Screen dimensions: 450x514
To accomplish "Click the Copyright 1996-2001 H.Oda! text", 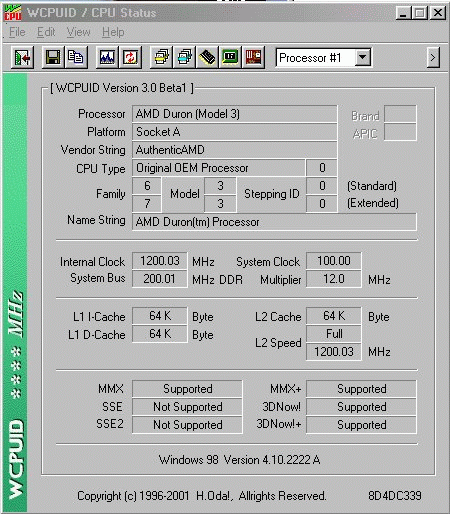I will tap(201, 496).
